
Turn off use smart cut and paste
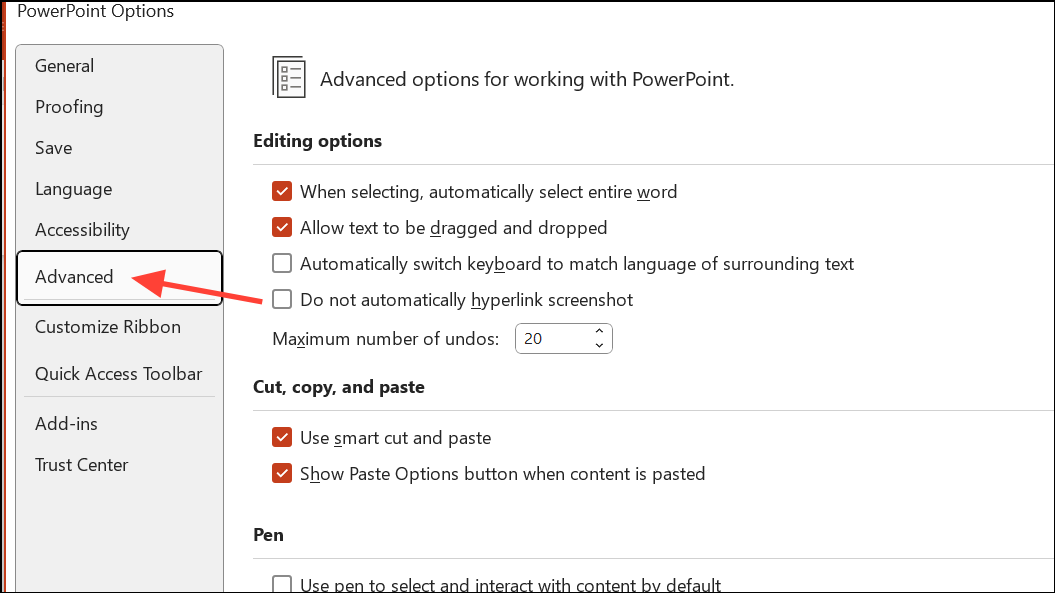282,438
